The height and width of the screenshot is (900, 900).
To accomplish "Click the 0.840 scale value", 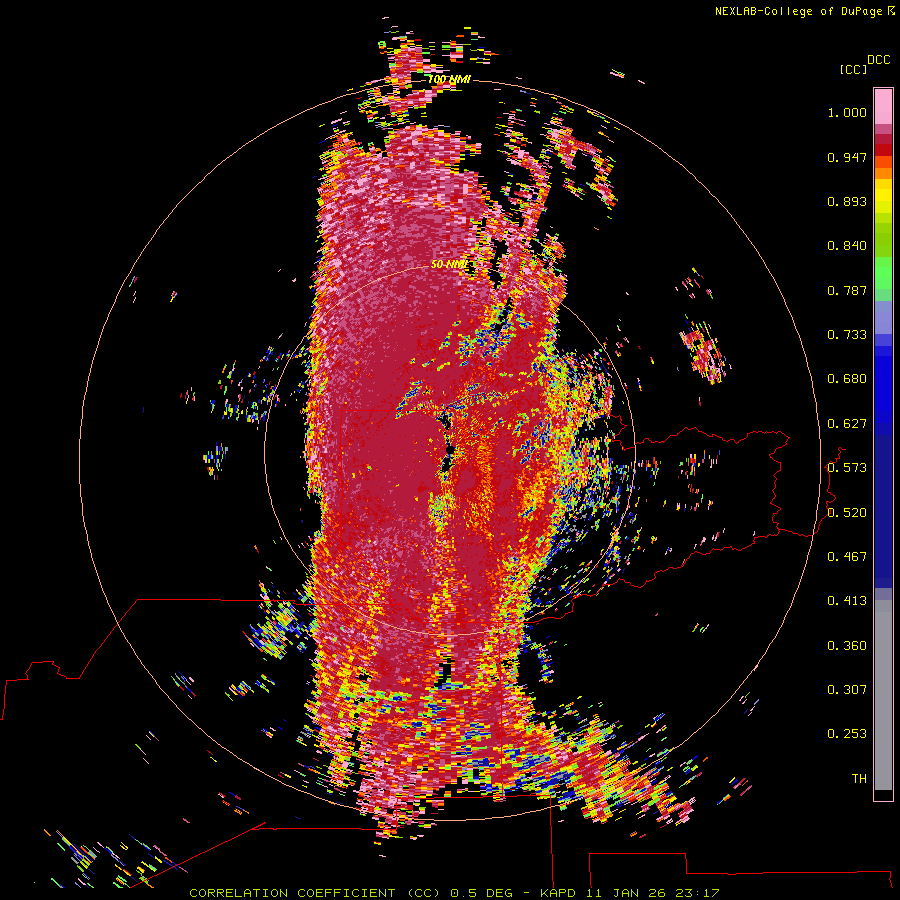I will tap(847, 246).
